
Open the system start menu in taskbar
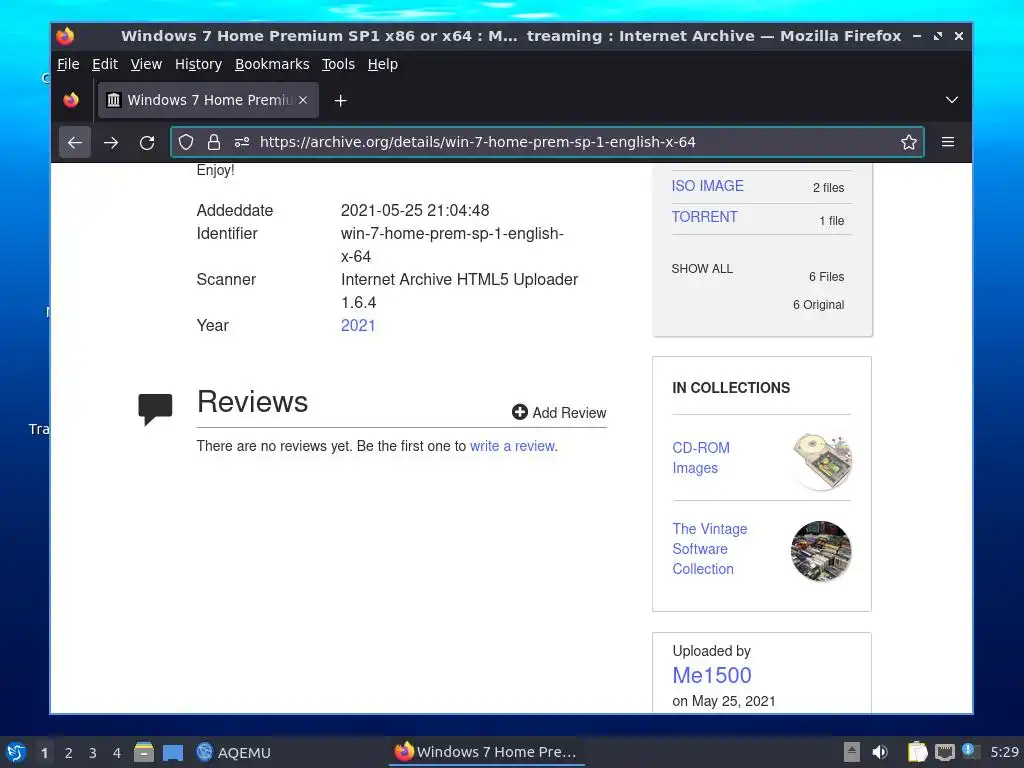coord(16,752)
